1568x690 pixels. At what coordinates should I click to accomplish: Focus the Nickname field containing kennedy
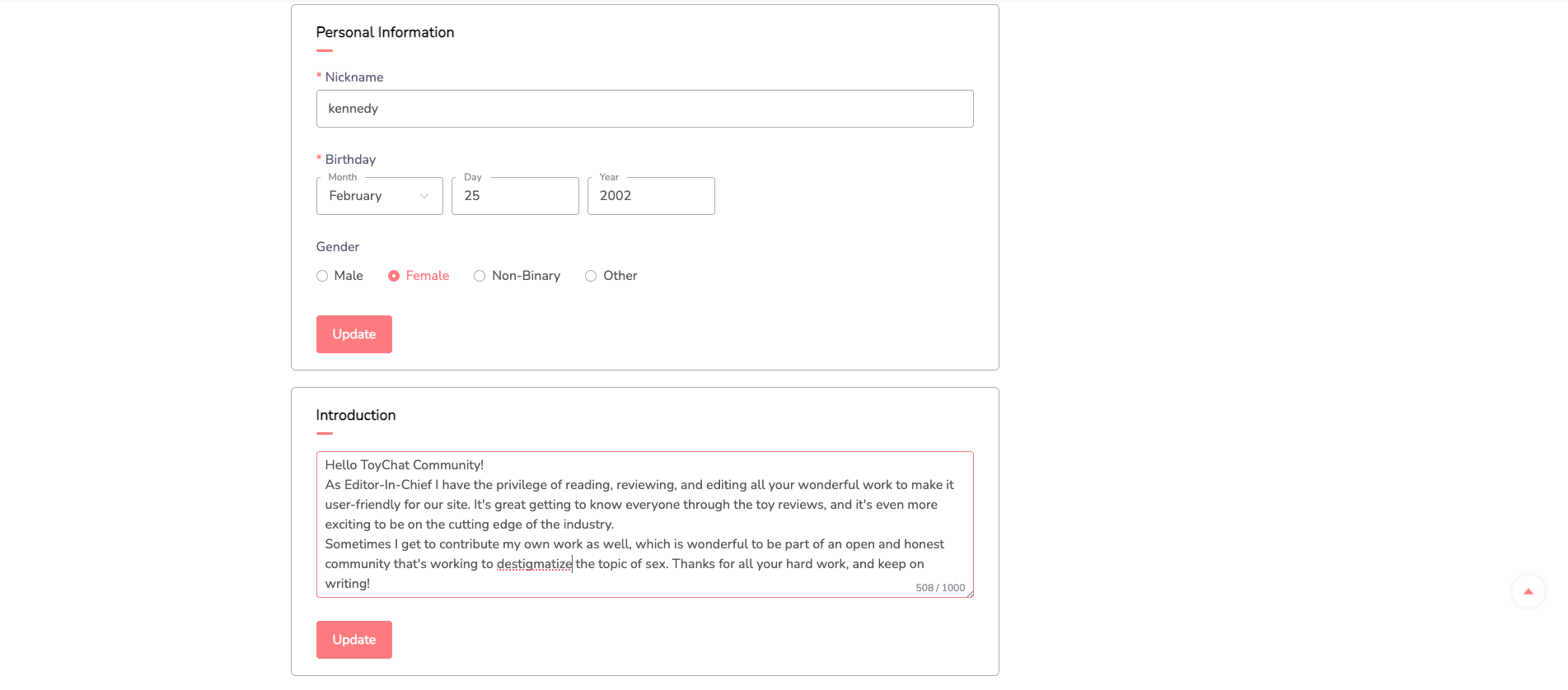(644, 109)
